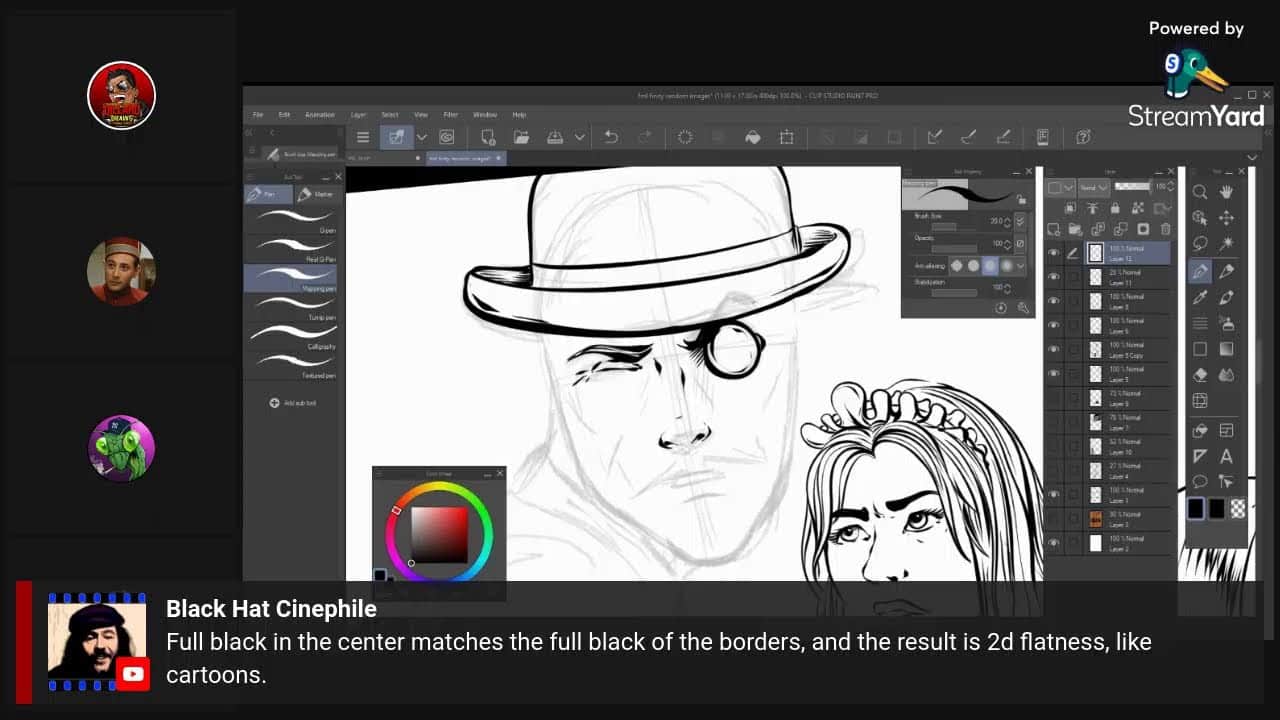Viewport: 1280px width, 720px height.
Task: Expand the anti-aliasing options dropdown
Action: (x=1020, y=266)
